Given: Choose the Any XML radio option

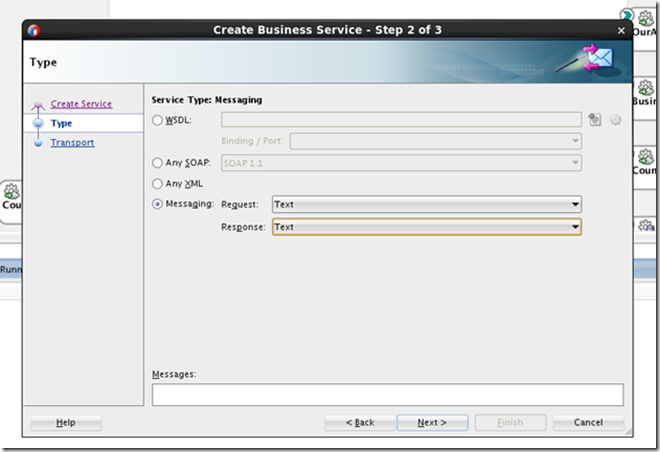Looking at the screenshot, I should [x=157, y=184].
